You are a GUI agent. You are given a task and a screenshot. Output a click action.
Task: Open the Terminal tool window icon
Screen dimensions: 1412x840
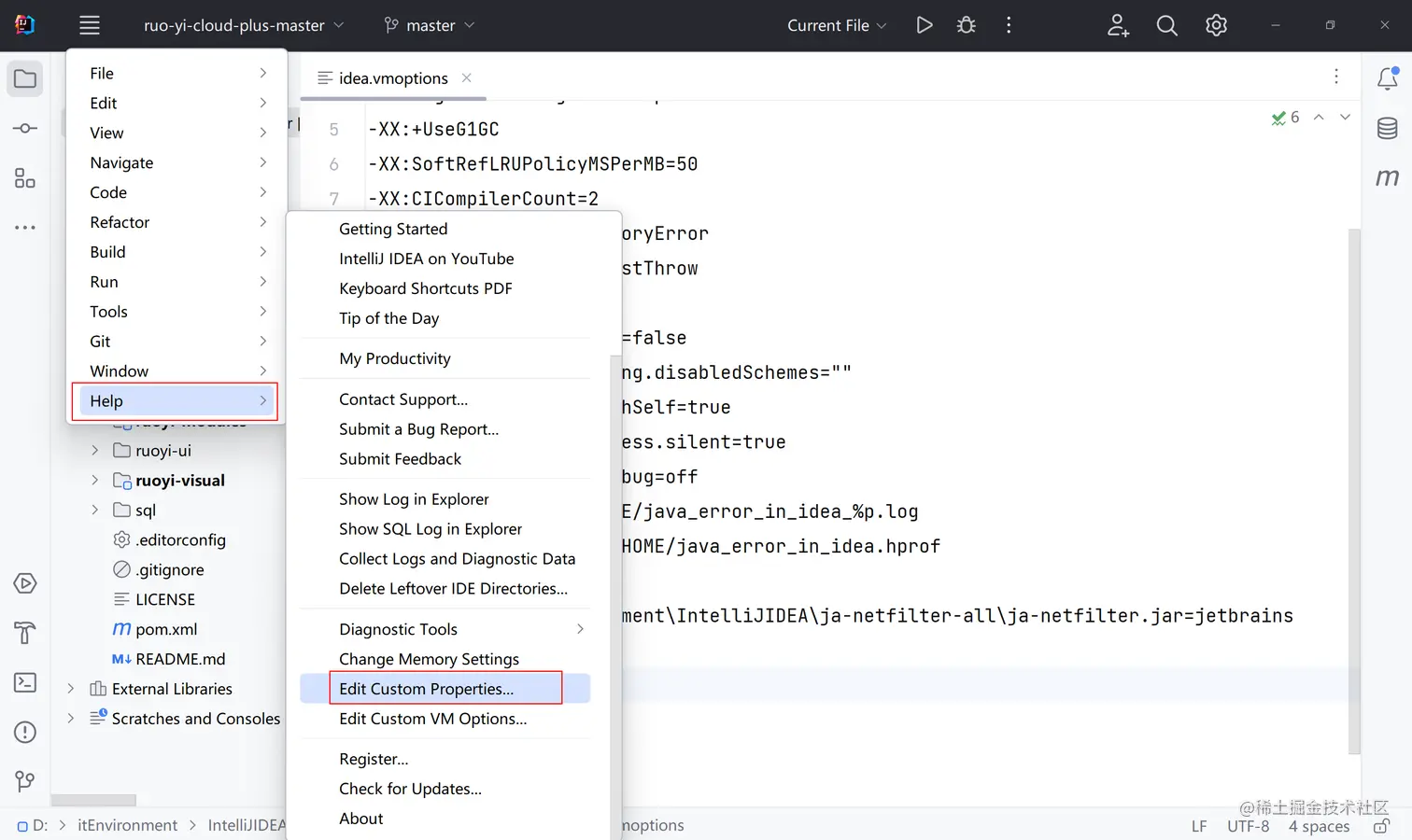pyautogui.click(x=25, y=682)
